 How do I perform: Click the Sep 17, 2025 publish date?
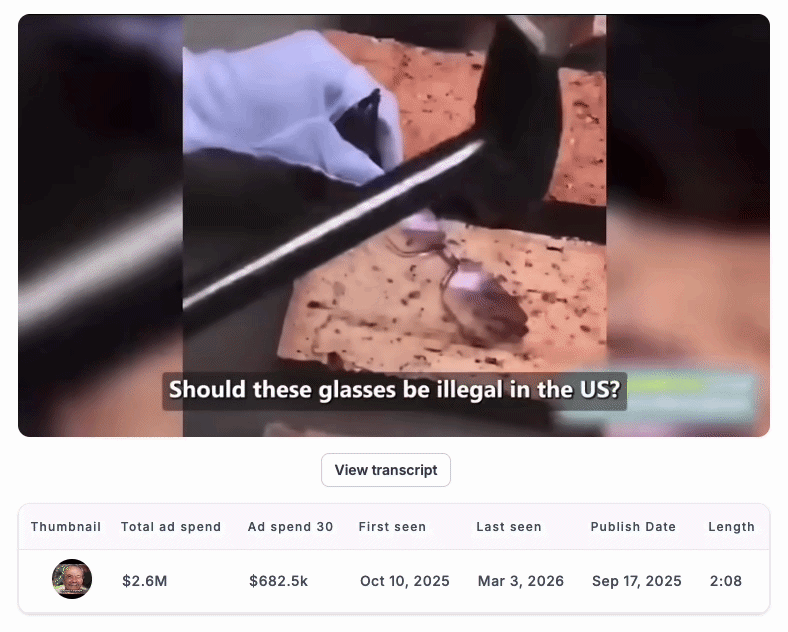(x=637, y=581)
